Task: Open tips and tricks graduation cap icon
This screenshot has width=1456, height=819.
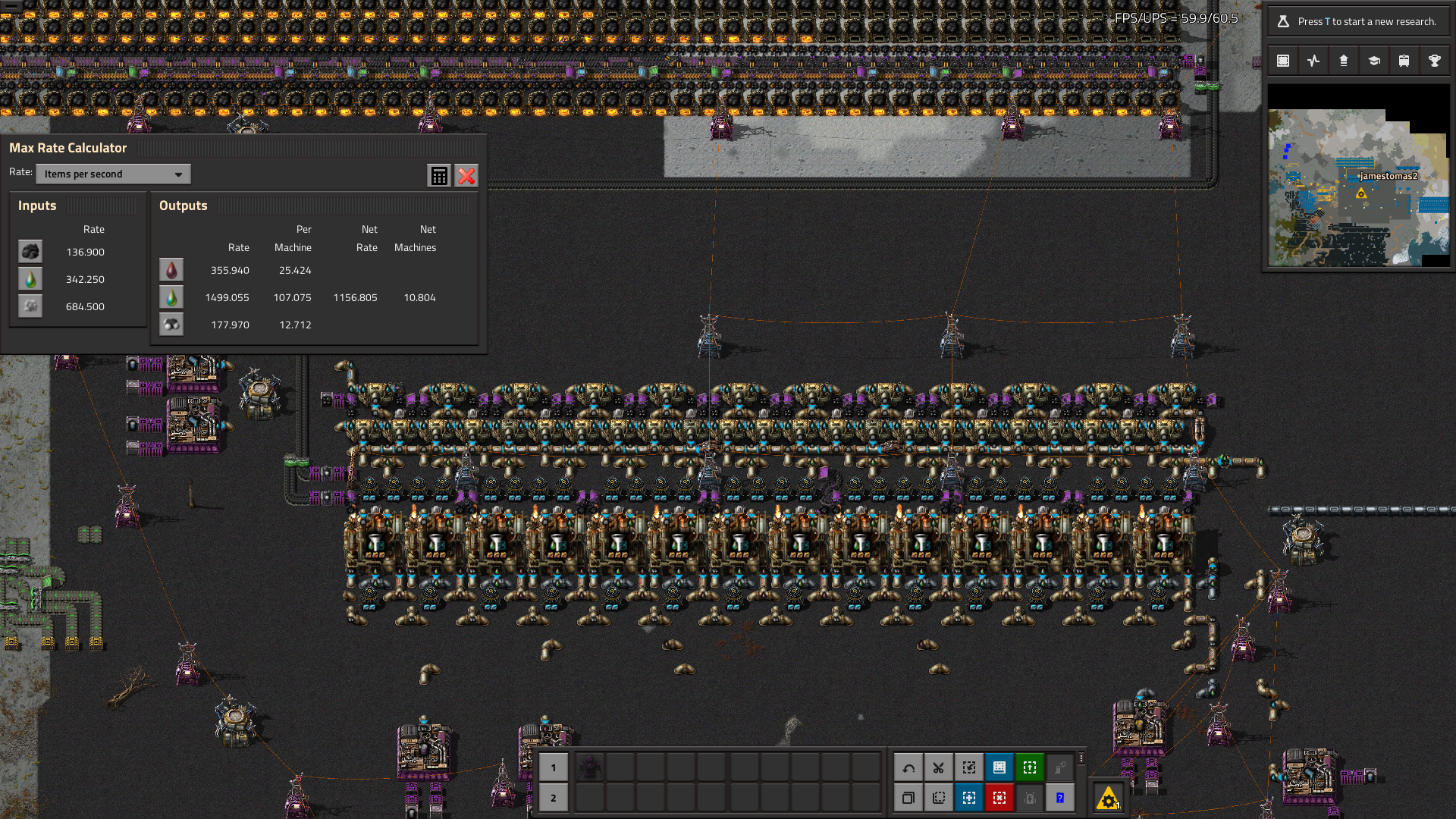Action: click(1374, 61)
